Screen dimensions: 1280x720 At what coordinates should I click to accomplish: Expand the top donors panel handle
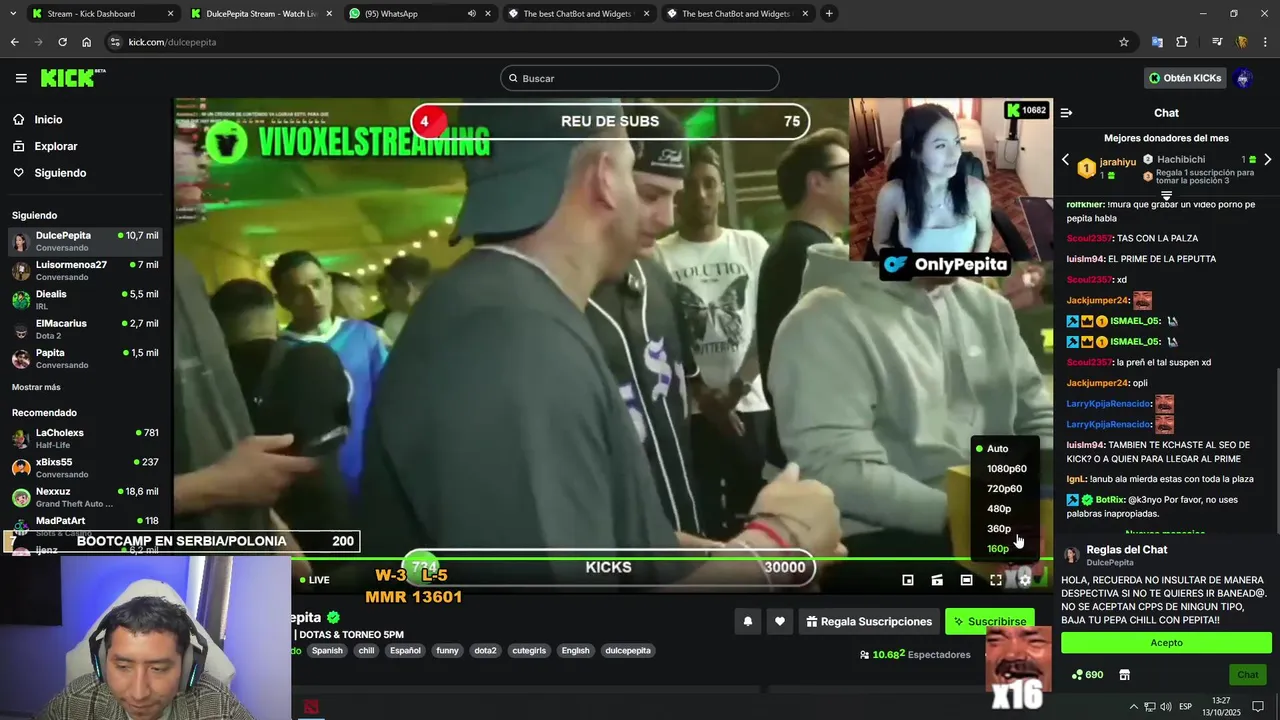click(x=1166, y=196)
